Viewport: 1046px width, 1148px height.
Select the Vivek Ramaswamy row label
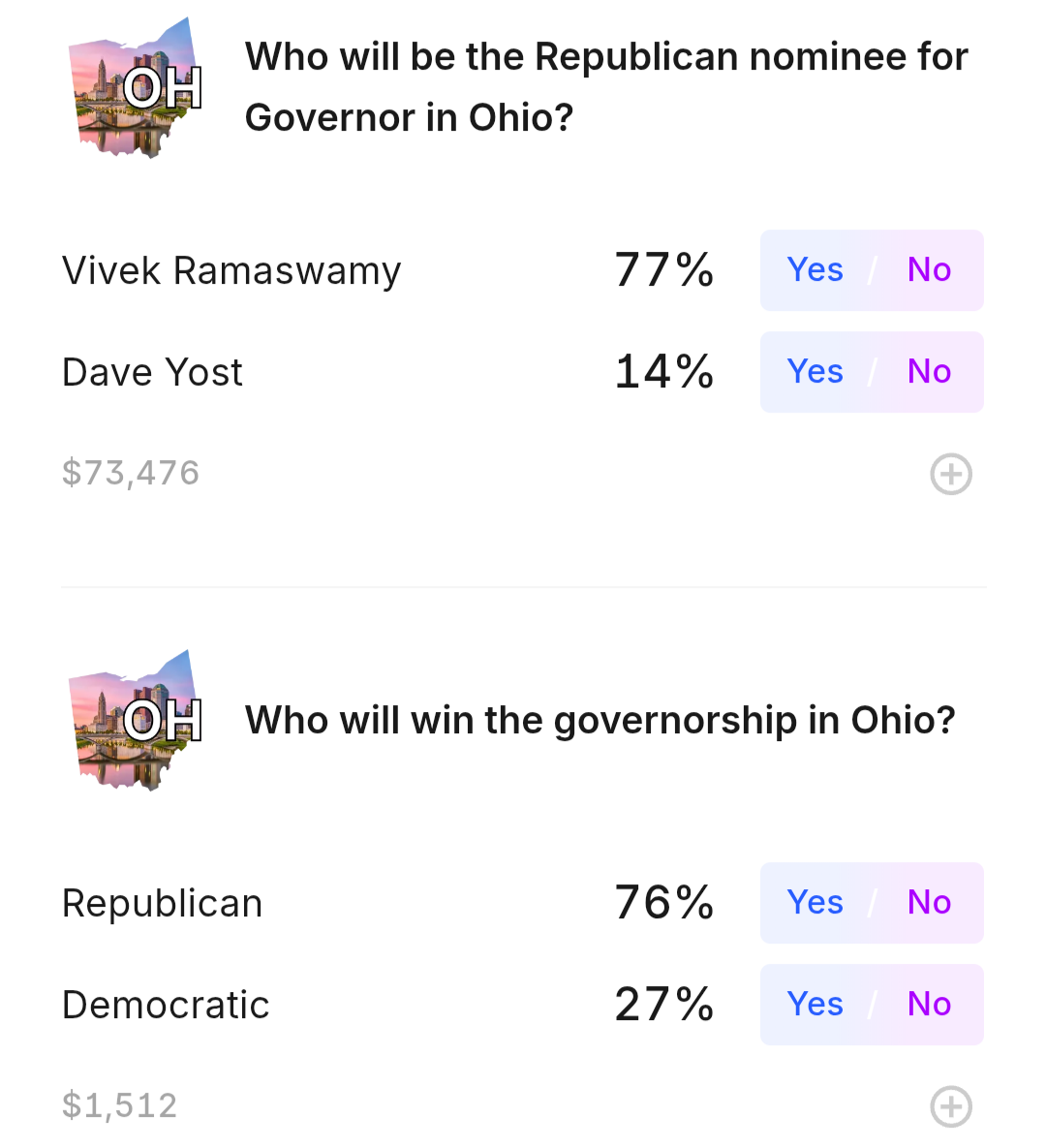pyautogui.click(x=231, y=271)
